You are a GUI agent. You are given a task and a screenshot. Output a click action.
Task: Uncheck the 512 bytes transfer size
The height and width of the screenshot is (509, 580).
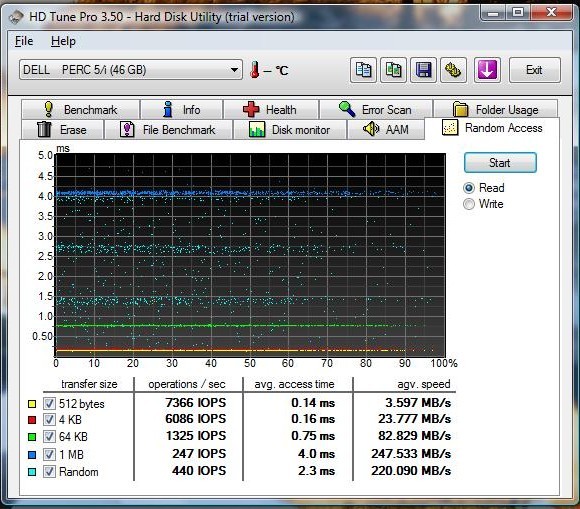(x=49, y=403)
